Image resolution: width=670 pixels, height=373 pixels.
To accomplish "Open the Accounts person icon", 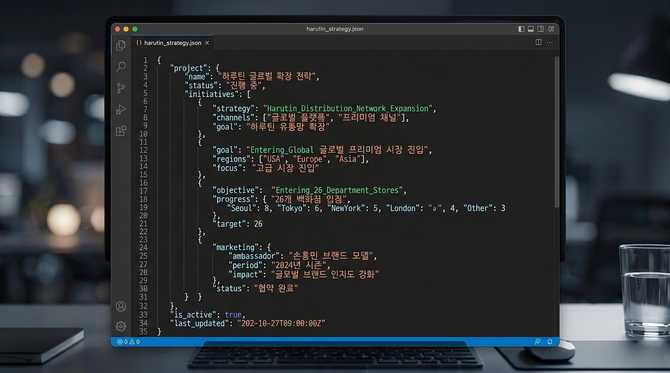I will pyautogui.click(x=121, y=306).
